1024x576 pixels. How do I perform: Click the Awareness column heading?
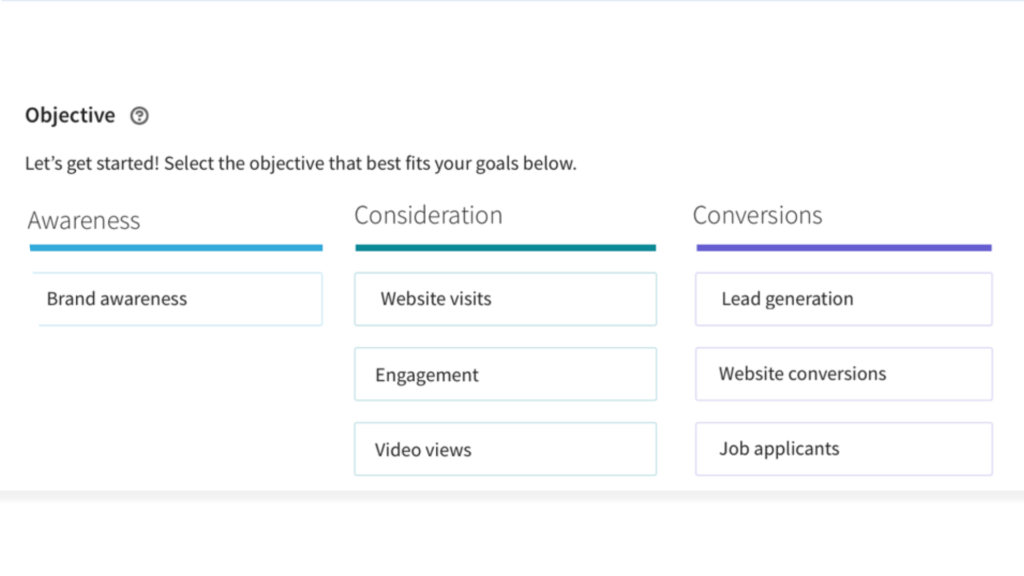pyautogui.click(x=84, y=221)
